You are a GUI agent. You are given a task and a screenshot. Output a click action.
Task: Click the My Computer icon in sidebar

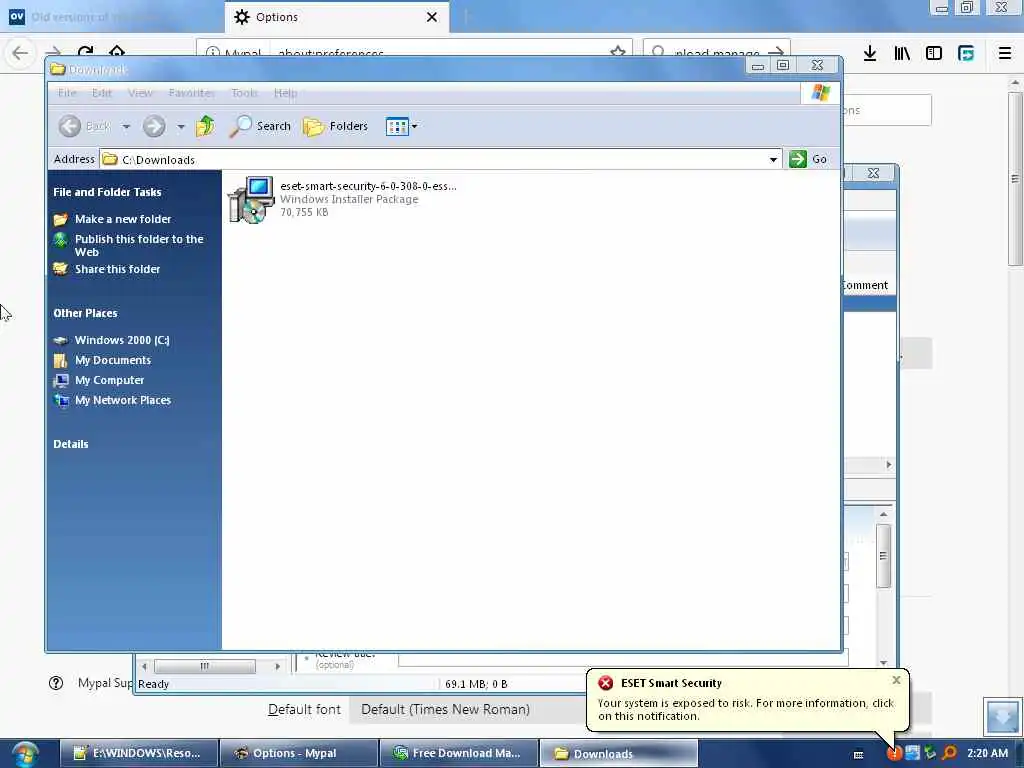coord(61,380)
